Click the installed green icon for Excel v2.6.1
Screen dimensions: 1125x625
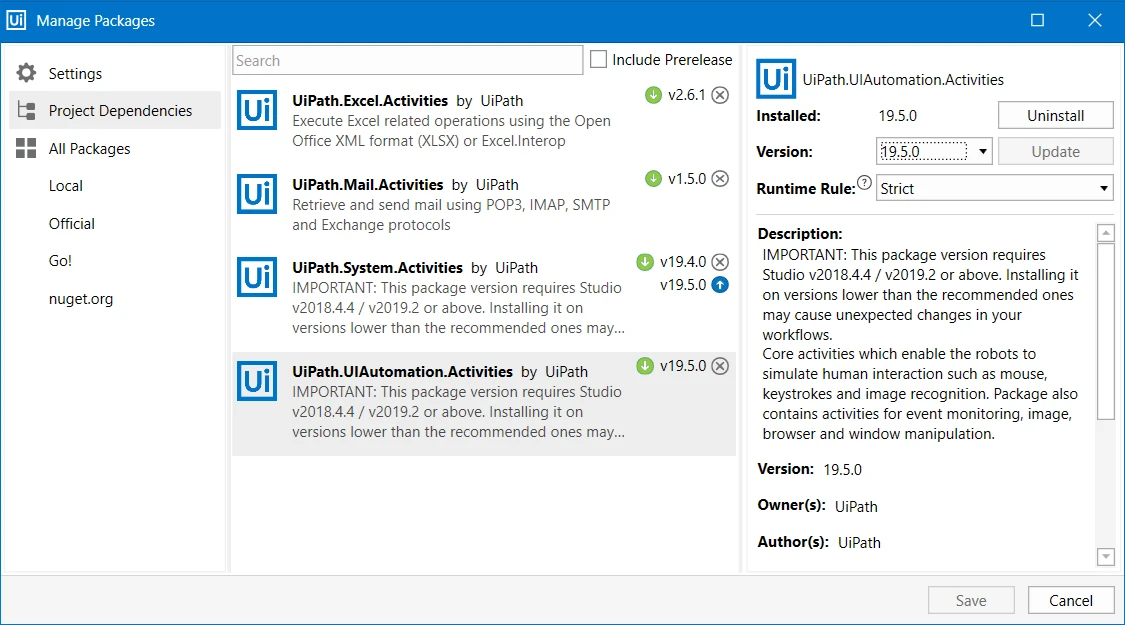tap(653, 95)
